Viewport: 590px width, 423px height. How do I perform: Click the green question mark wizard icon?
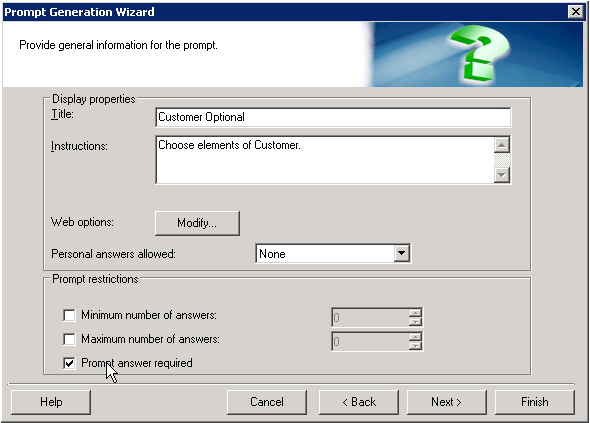tap(480, 53)
